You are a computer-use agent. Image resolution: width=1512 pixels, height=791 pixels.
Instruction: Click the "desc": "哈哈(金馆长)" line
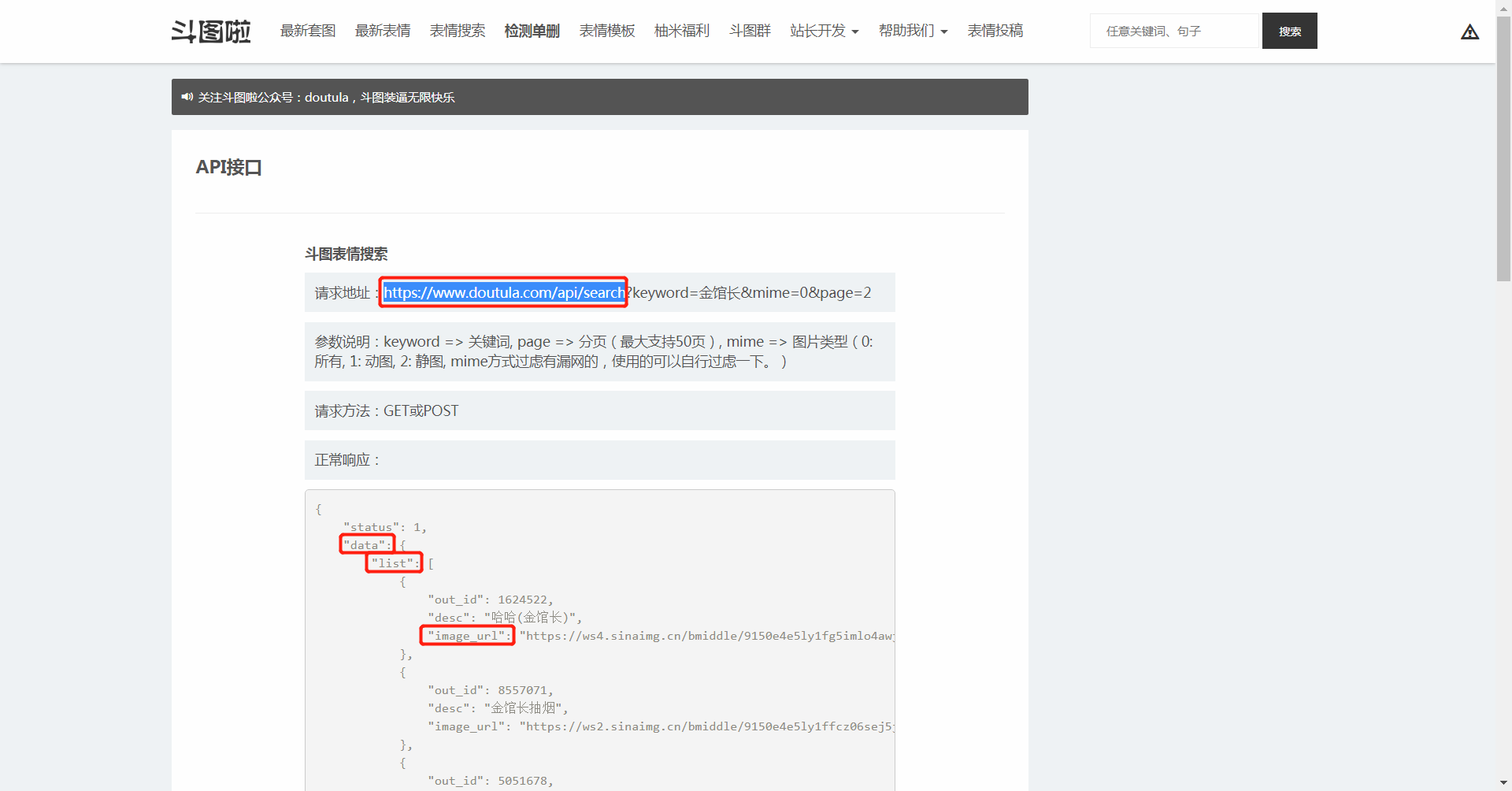pos(505,618)
